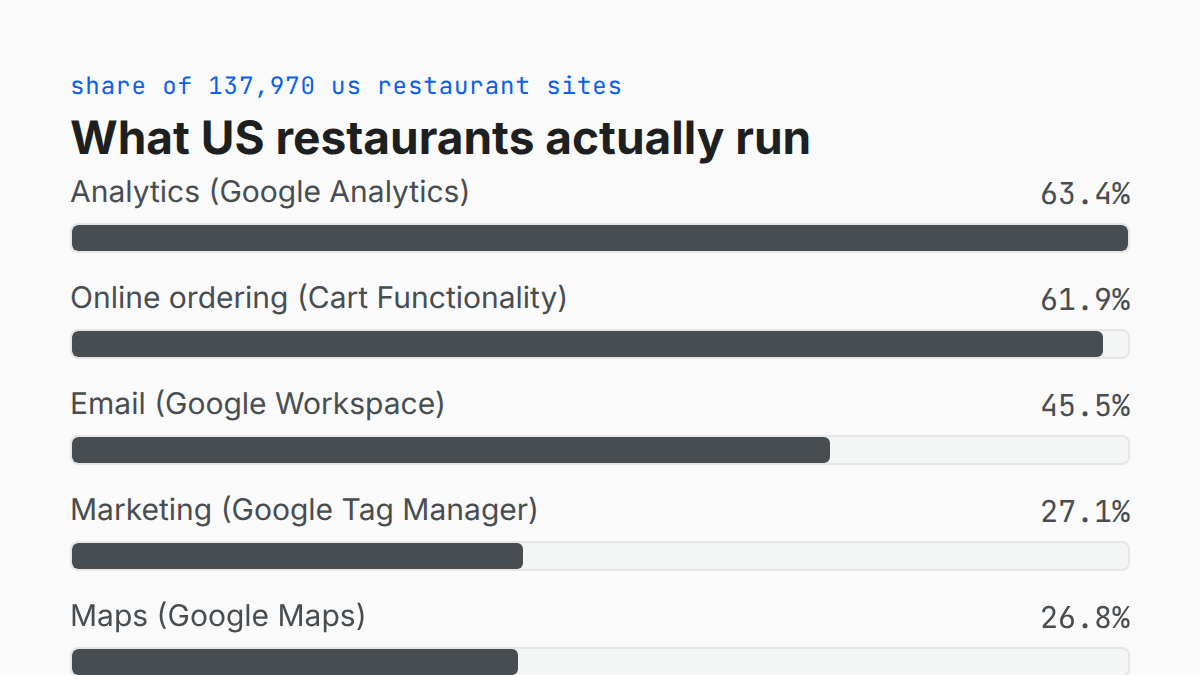Click the 26.8% value
This screenshot has height=675, width=1200.
[x=1085, y=617]
